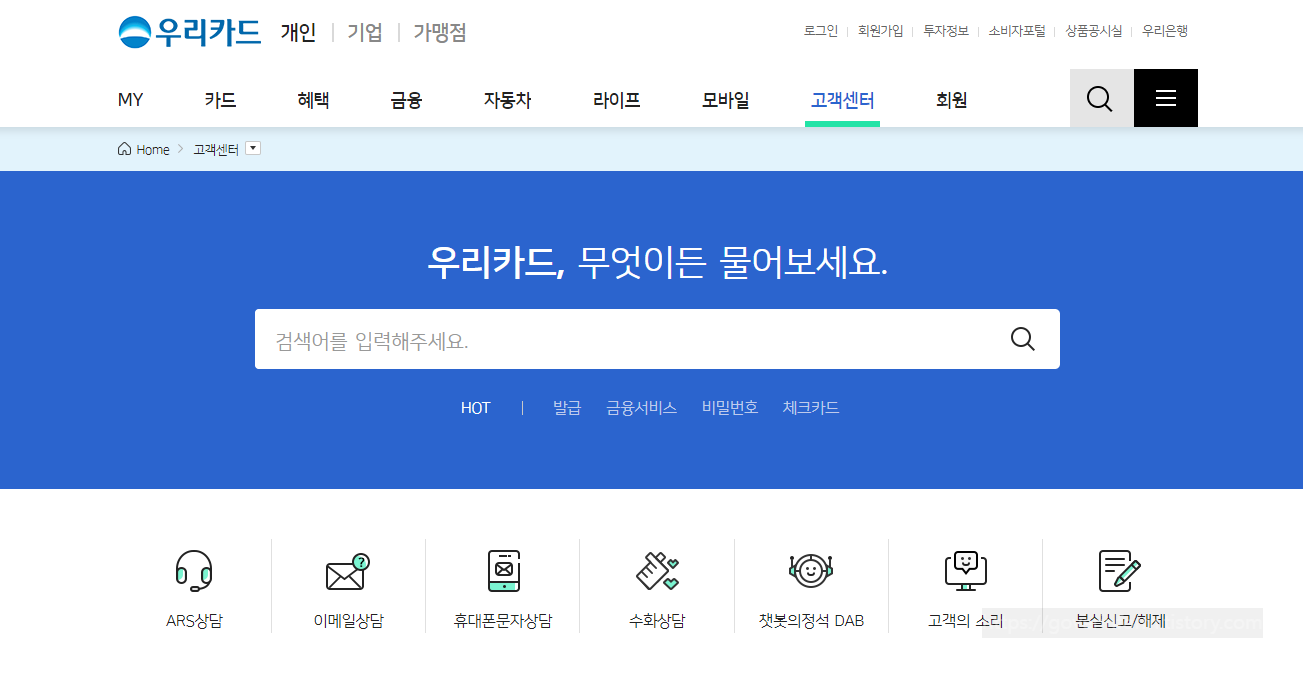1303x678 pixels.
Task: Open the 모바일 menu
Action: pos(725,100)
